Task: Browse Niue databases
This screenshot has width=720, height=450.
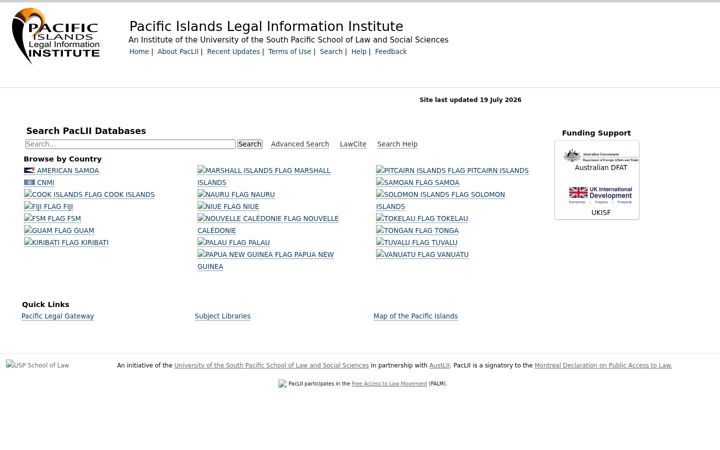Action: click(228, 206)
